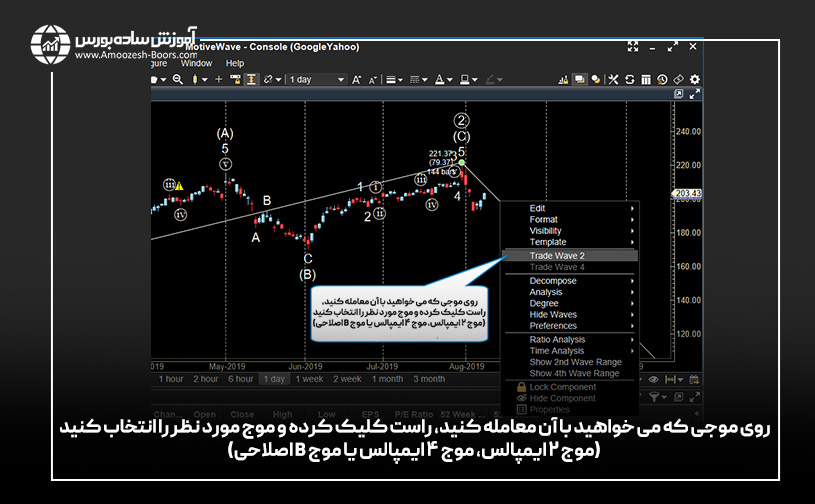Image resolution: width=815 pixels, height=504 pixels.
Task: Click the expand chart panel arrows icon
Action: (694, 94)
